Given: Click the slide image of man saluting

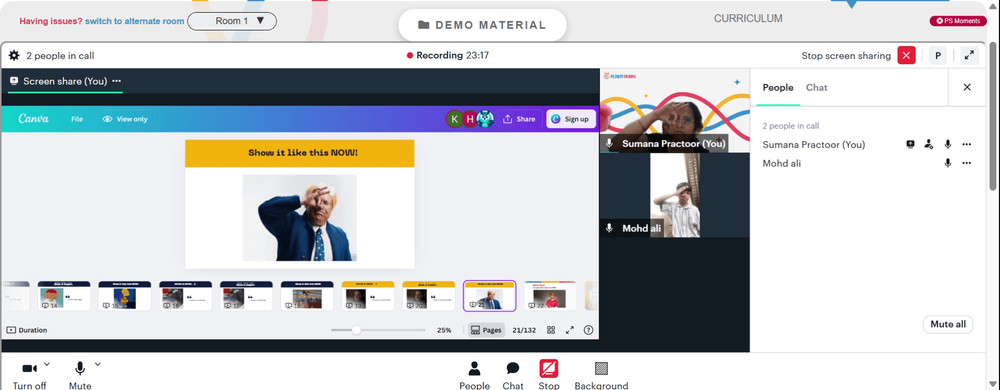Looking at the screenshot, I should (300, 218).
